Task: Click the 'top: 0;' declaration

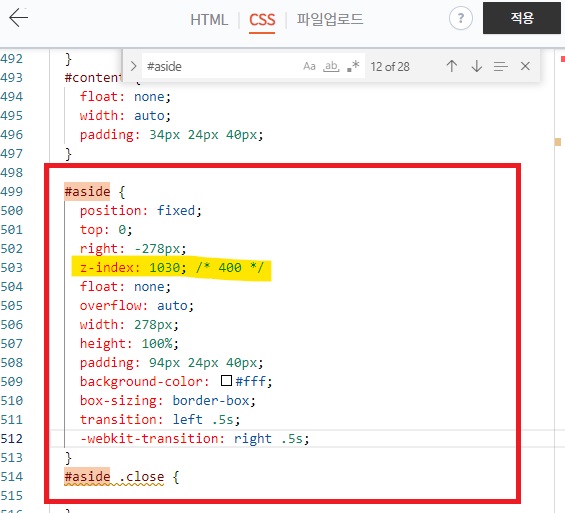Action: tap(106, 230)
